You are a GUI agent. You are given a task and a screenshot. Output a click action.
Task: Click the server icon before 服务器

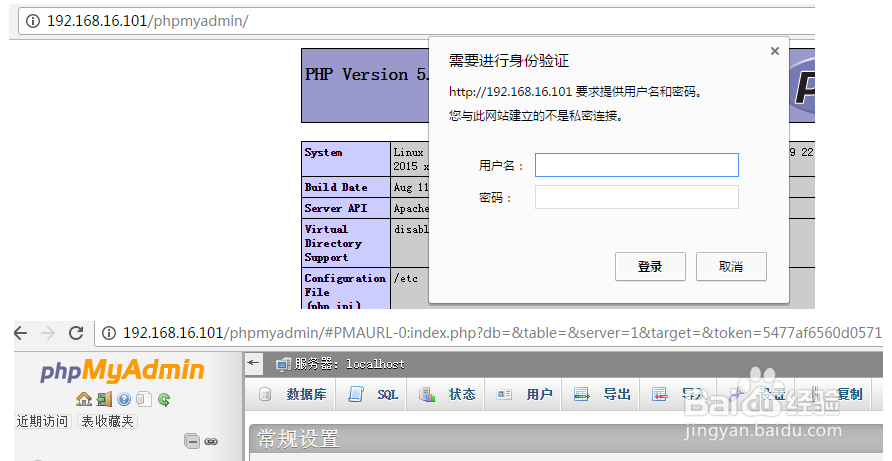[x=283, y=364]
